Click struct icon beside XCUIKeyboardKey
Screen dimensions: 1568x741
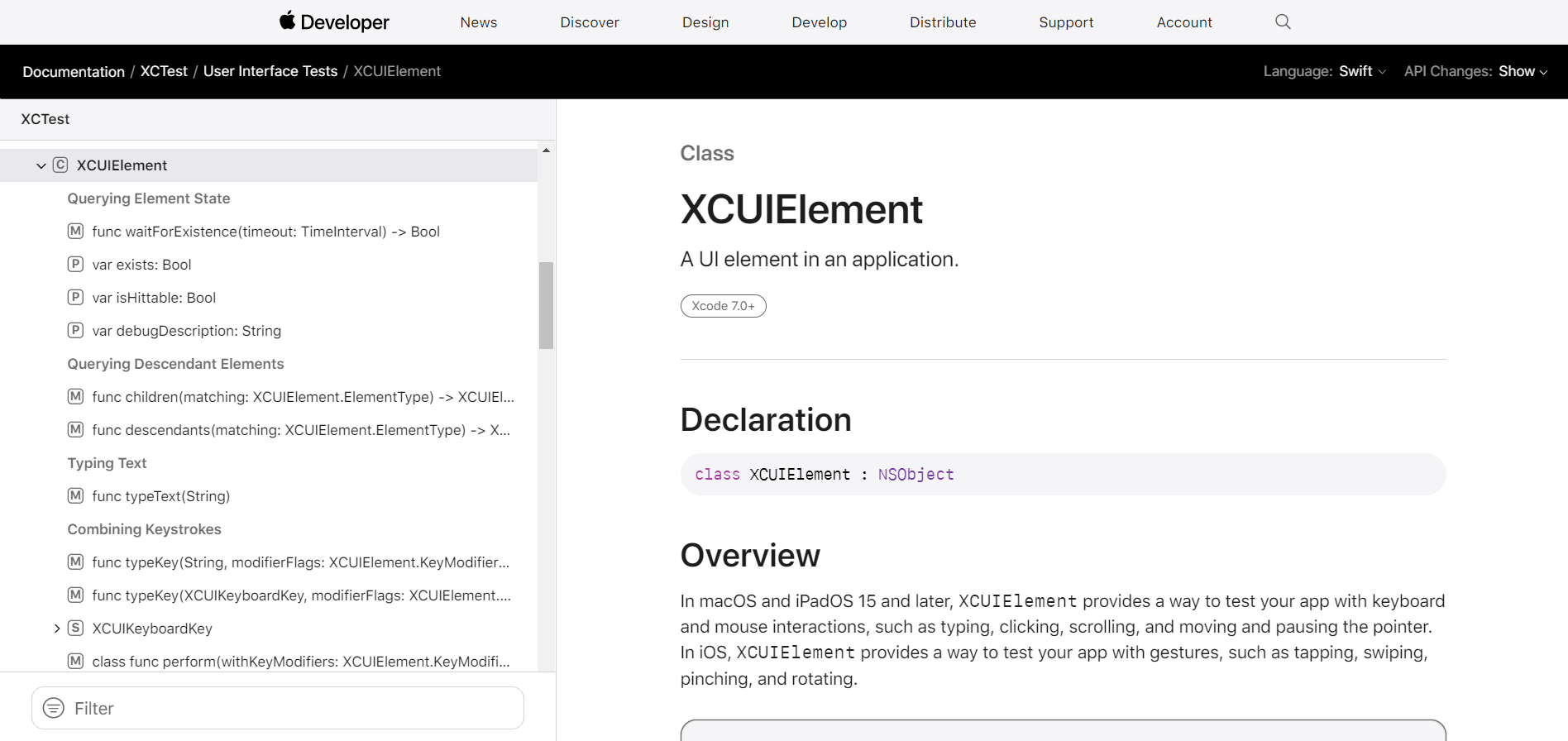click(x=75, y=628)
